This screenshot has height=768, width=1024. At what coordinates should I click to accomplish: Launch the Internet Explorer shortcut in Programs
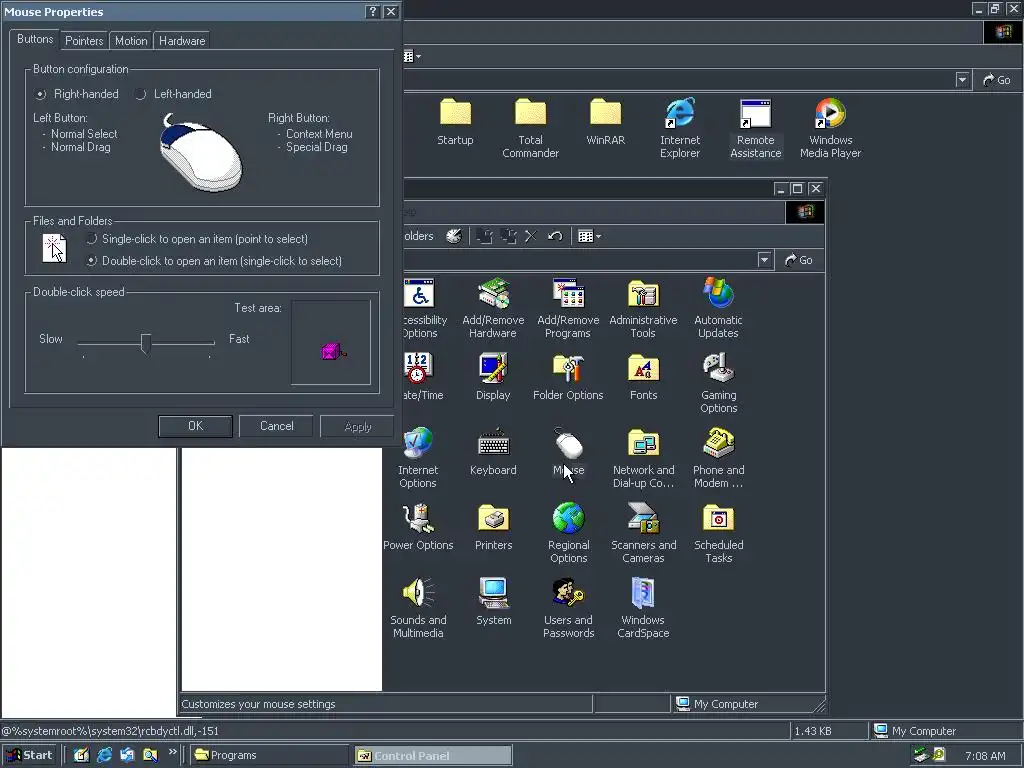coord(680,128)
